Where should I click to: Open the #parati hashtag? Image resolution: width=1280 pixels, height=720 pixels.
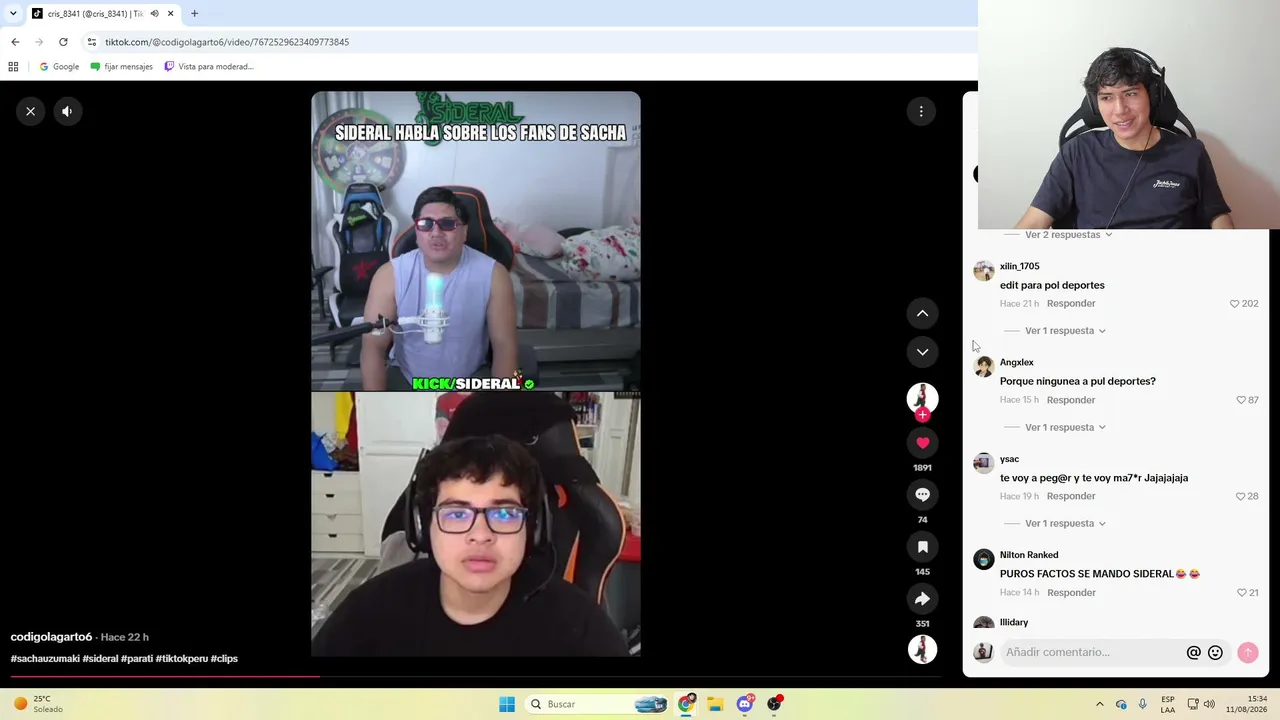click(137, 659)
